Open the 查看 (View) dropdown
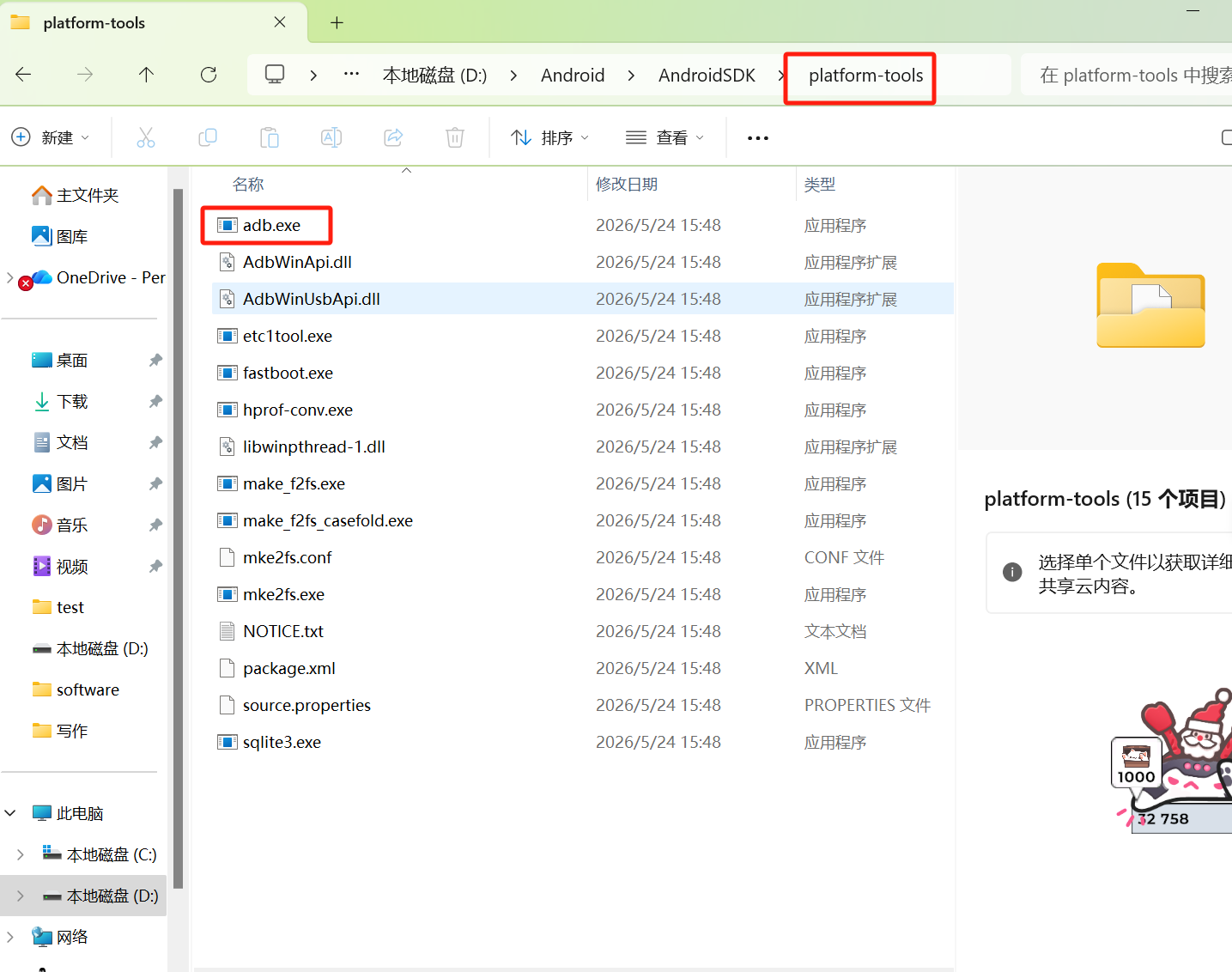The height and width of the screenshot is (972, 1232). point(665,137)
